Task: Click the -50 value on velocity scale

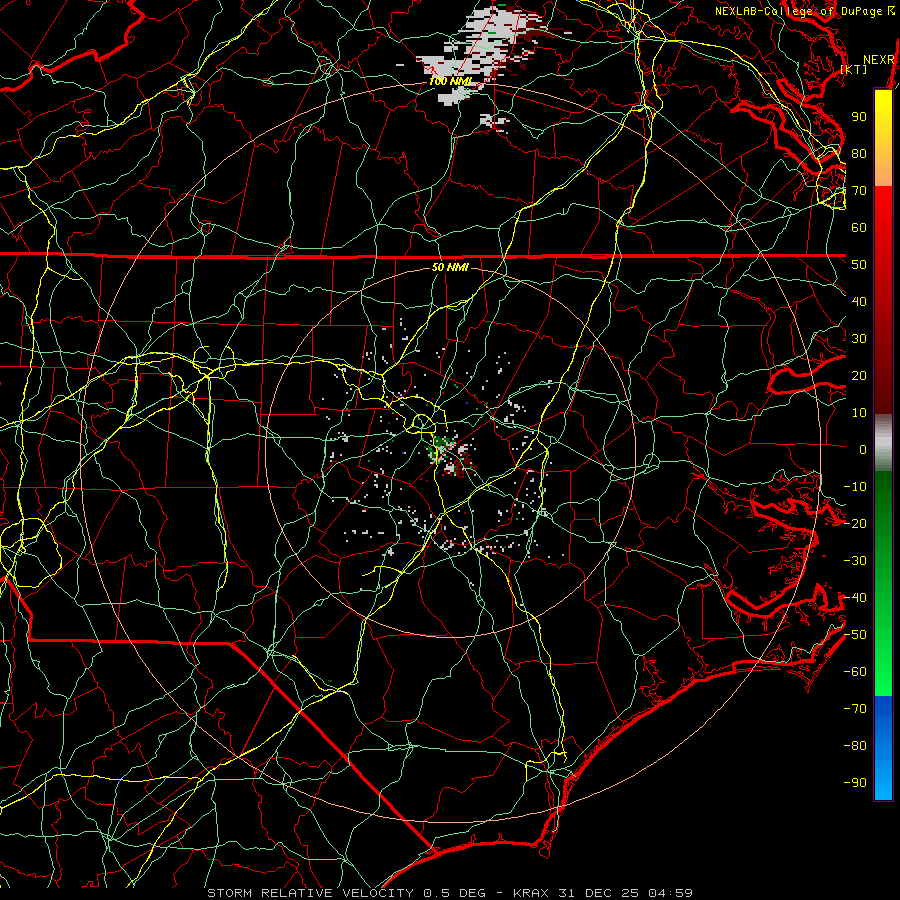Action: pos(855,635)
